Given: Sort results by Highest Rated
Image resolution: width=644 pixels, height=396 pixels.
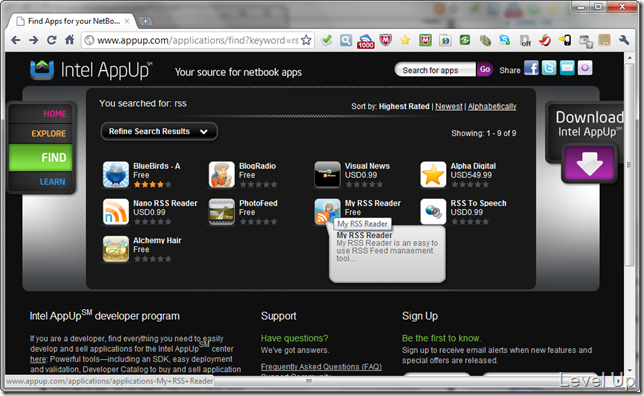Looking at the screenshot, I should point(404,106).
